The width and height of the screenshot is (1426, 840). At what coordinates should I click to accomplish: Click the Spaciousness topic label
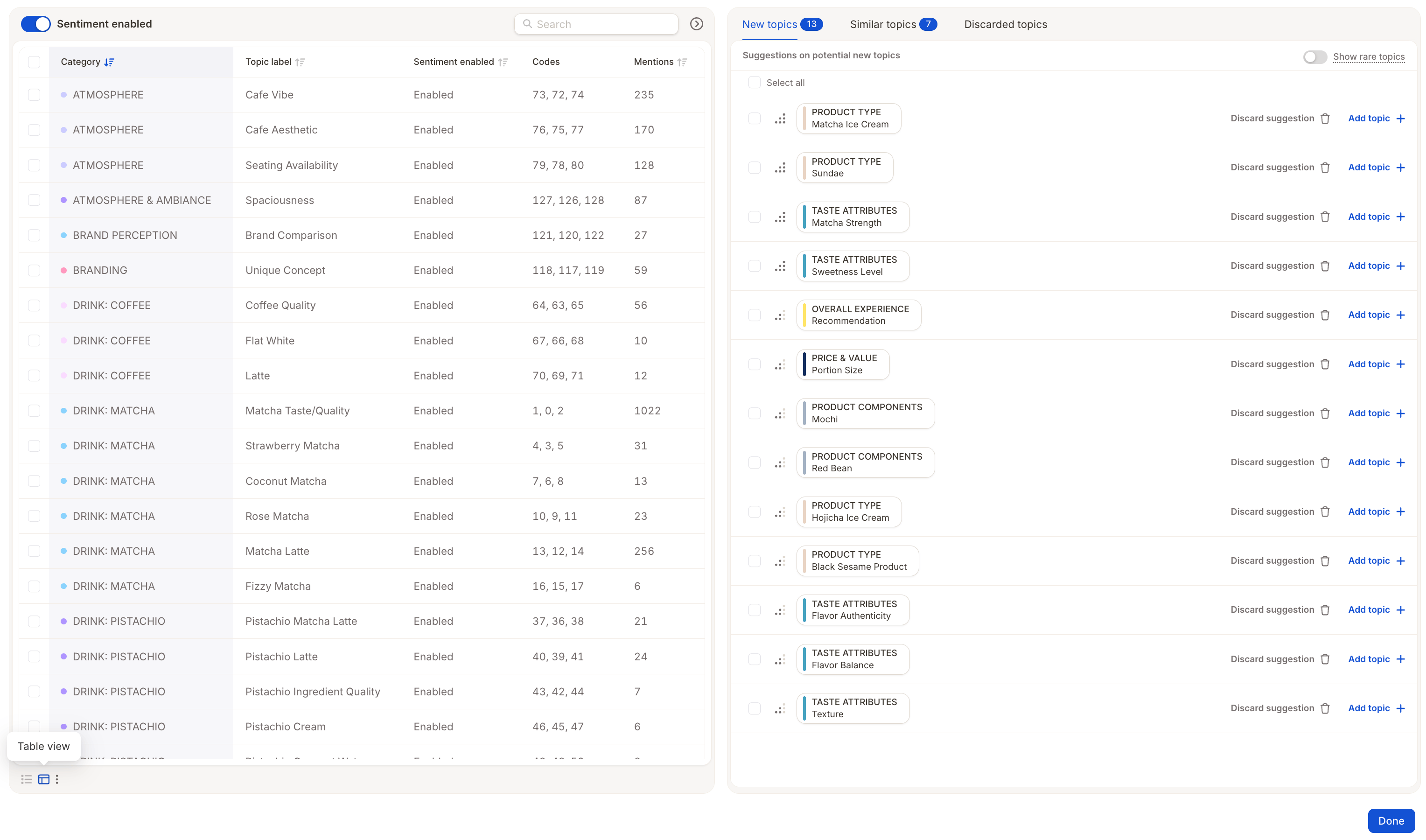(280, 200)
